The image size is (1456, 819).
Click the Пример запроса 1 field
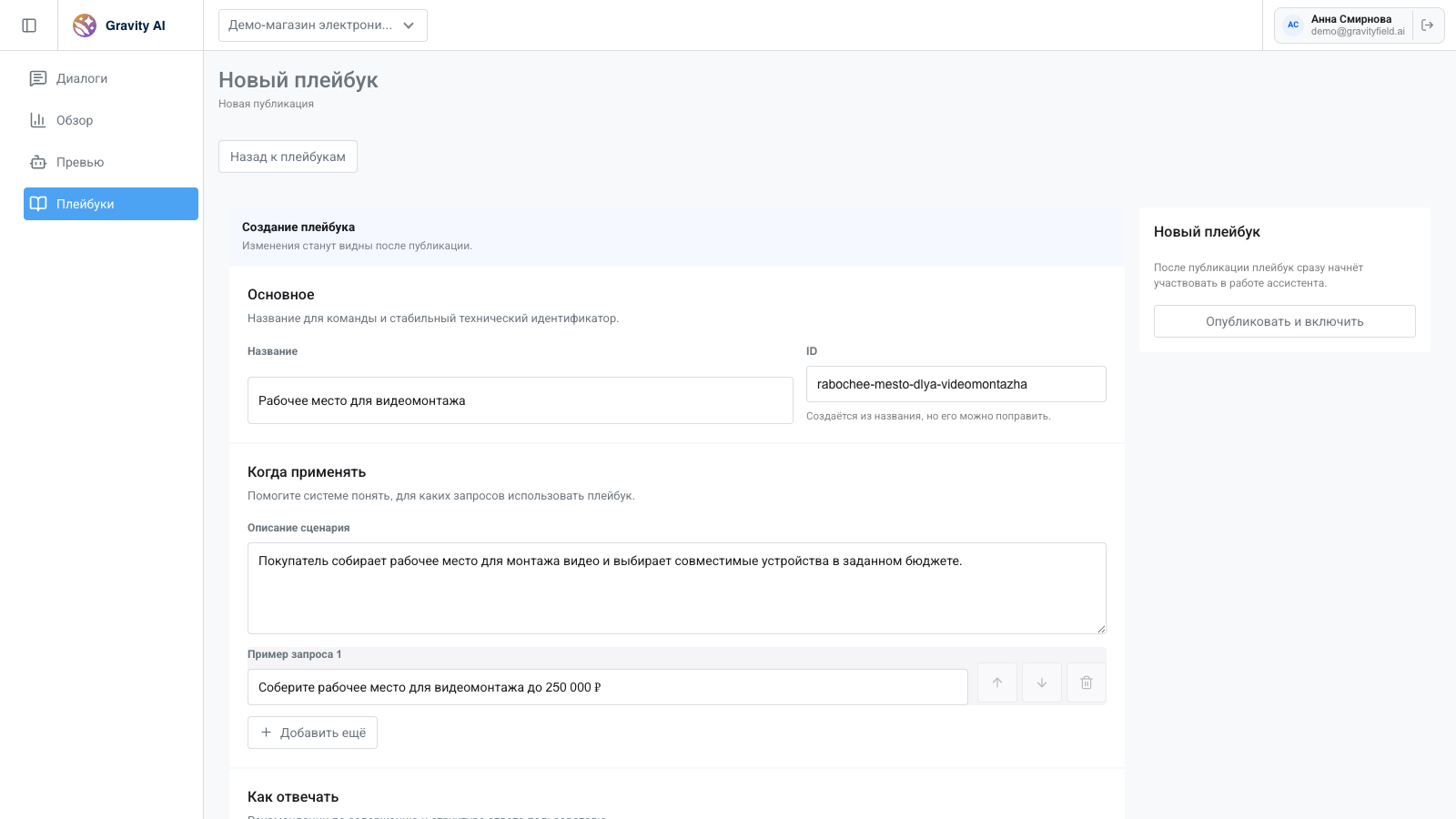click(x=608, y=687)
